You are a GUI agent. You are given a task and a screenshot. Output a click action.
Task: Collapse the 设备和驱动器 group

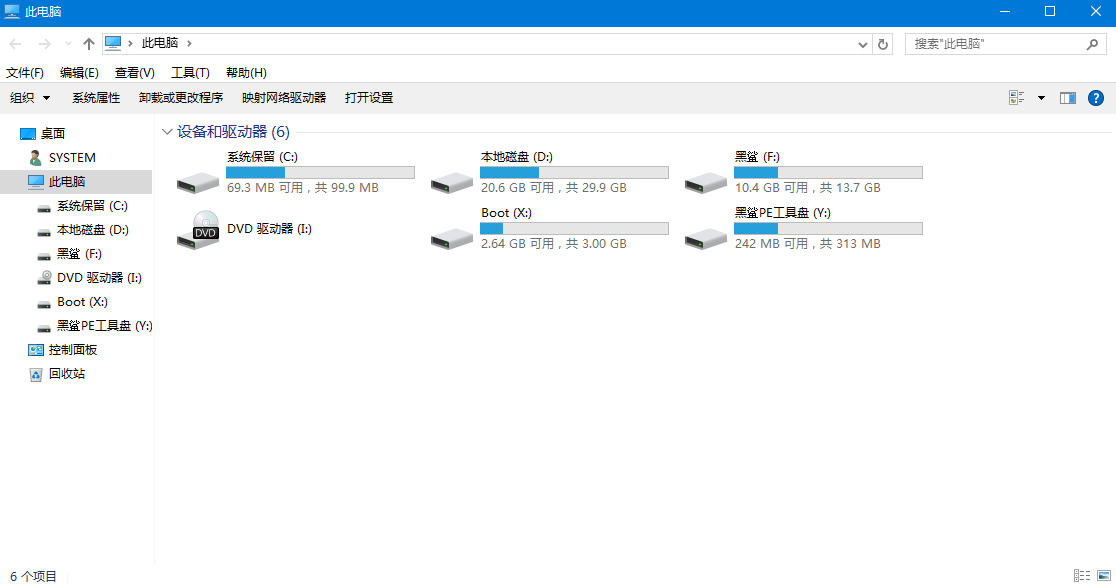pyautogui.click(x=167, y=132)
